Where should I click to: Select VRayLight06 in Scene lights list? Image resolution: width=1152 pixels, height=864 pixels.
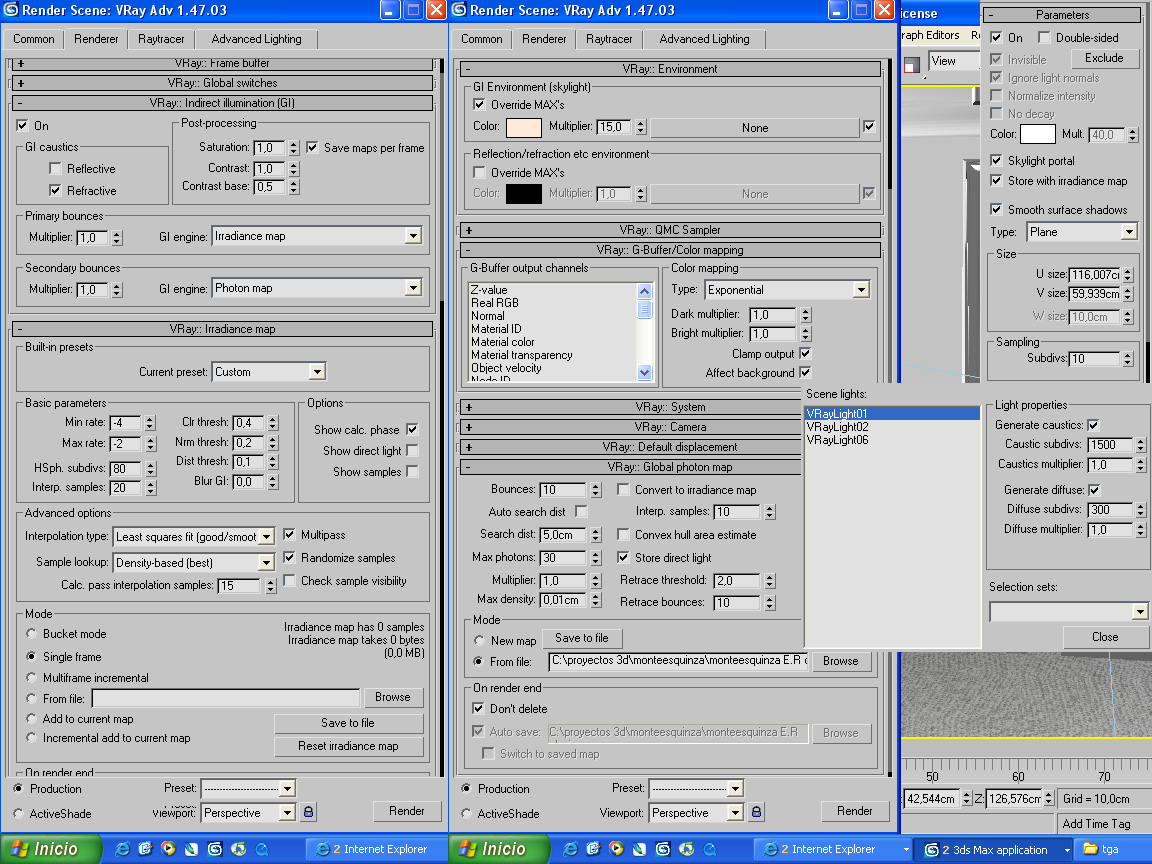838,440
